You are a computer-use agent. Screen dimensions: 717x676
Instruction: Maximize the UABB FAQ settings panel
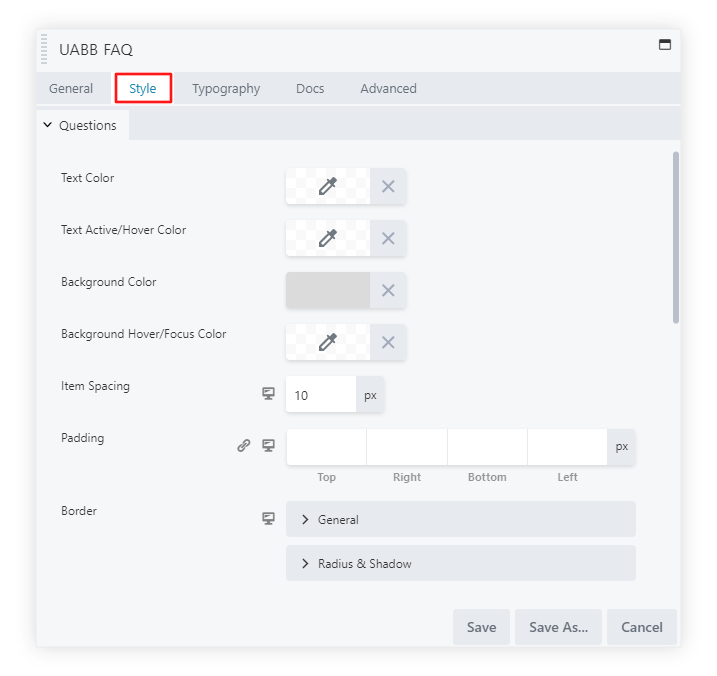pos(663,45)
